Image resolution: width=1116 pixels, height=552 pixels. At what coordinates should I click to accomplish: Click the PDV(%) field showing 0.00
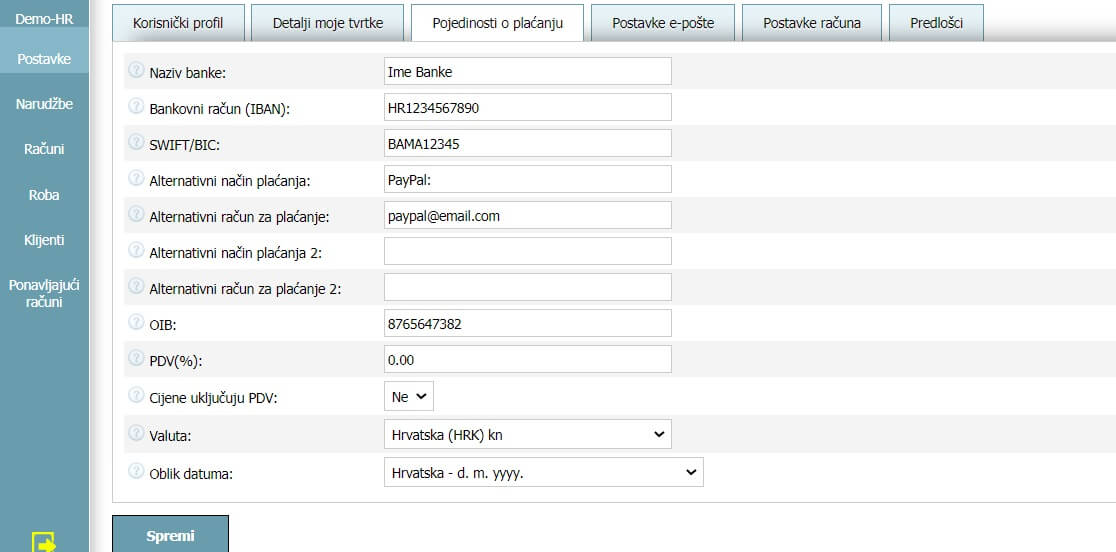pos(527,359)
